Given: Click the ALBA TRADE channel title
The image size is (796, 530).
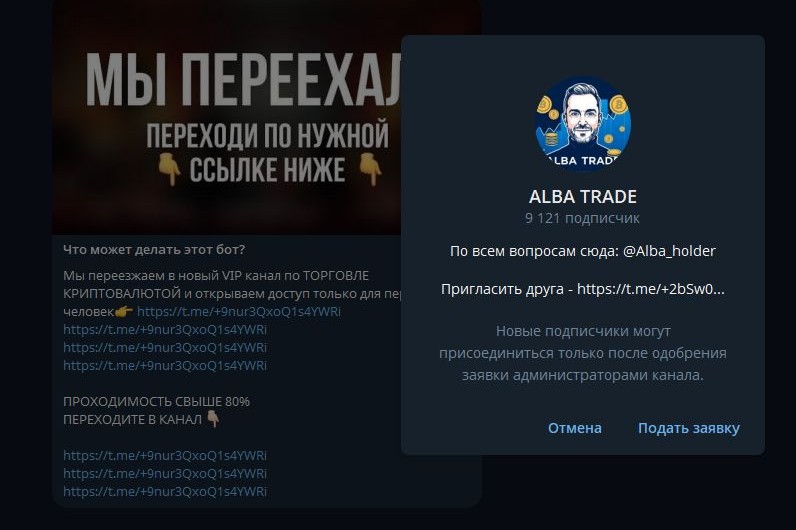Looking at the screenshot, I should (x=583, y=196).
